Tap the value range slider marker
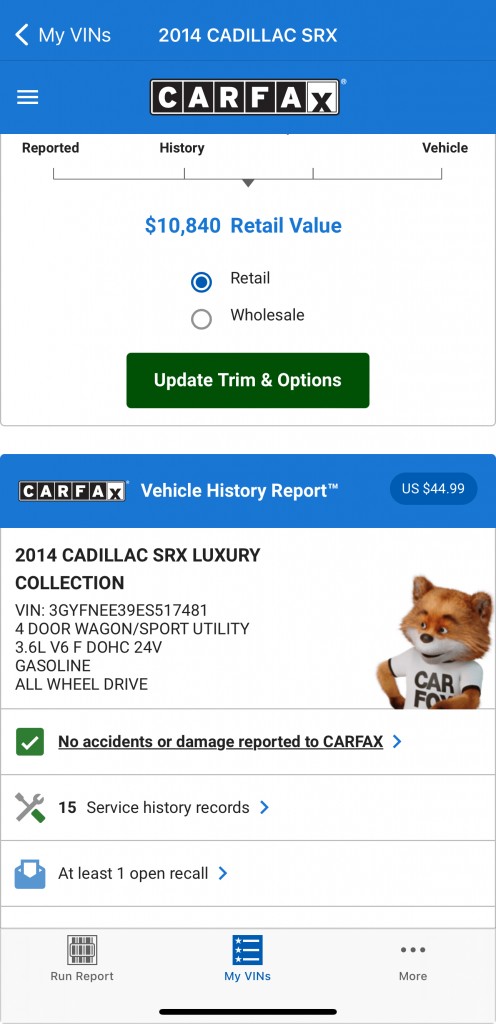496x1024 pixels. (248, 183)
